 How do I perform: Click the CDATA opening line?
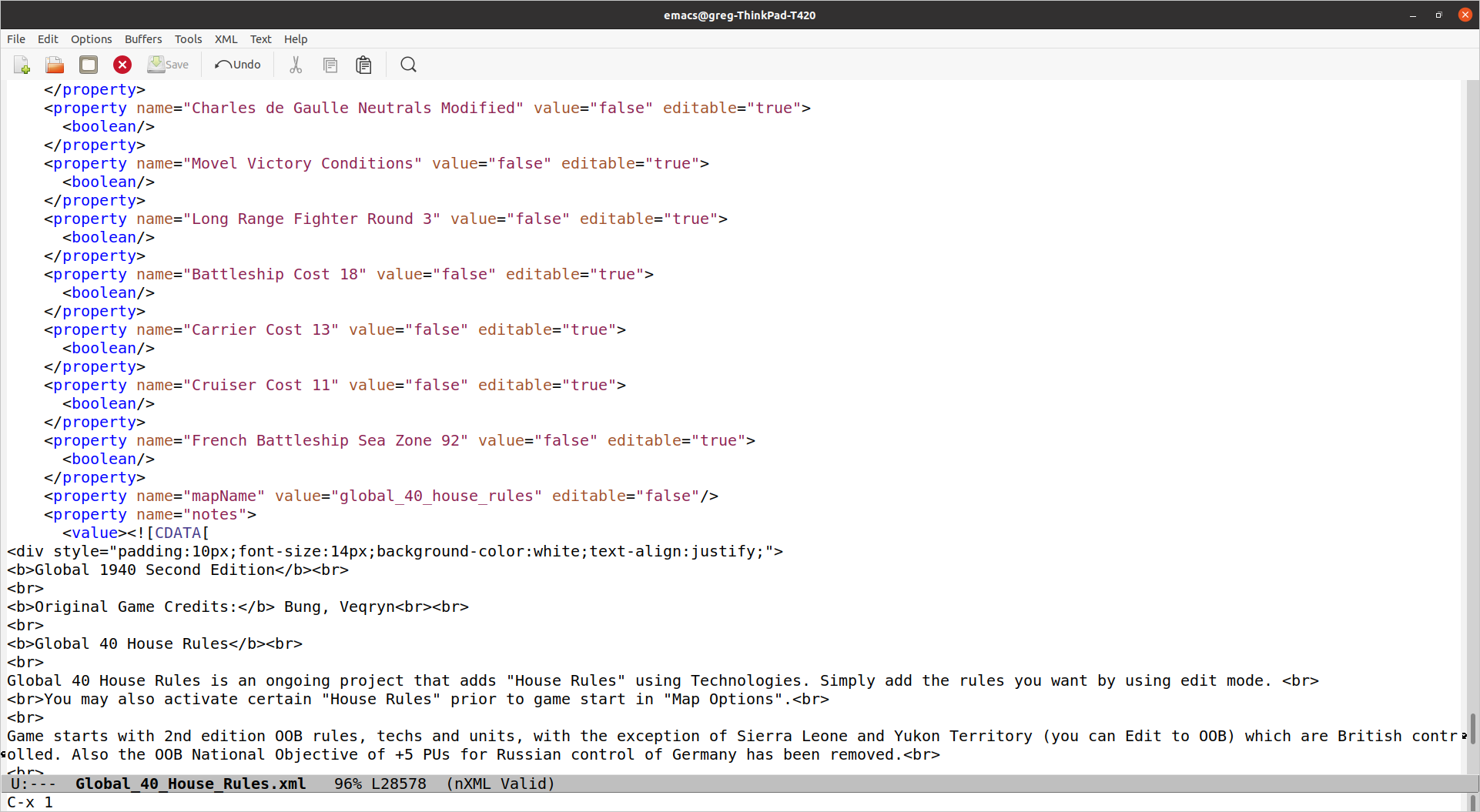[136, 533]
